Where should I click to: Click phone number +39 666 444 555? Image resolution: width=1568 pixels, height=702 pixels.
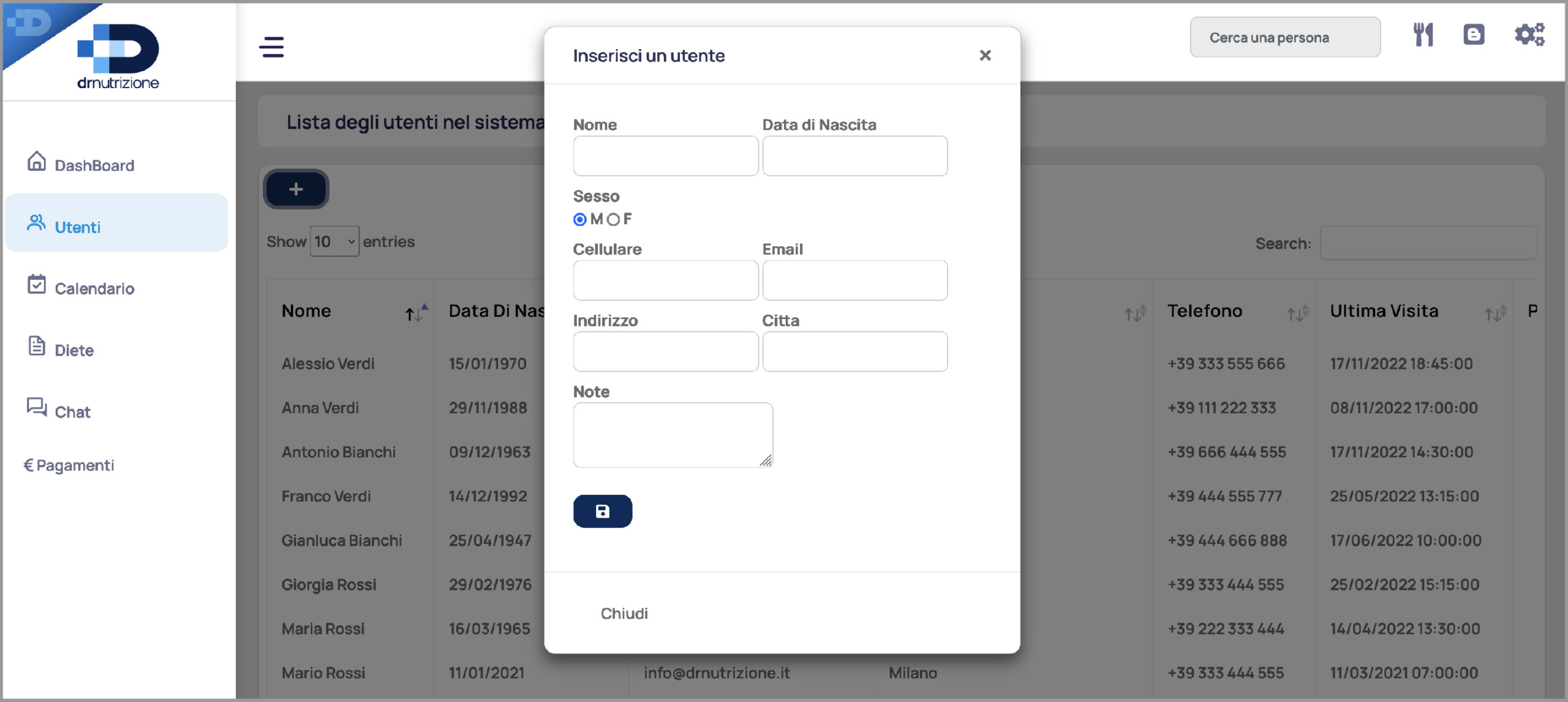click(x=1226, y=452)
